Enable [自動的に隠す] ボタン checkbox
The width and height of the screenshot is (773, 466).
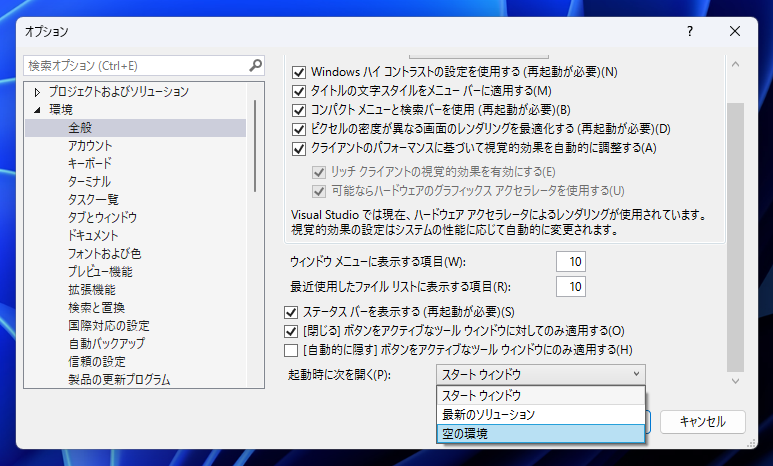[291, 350]
